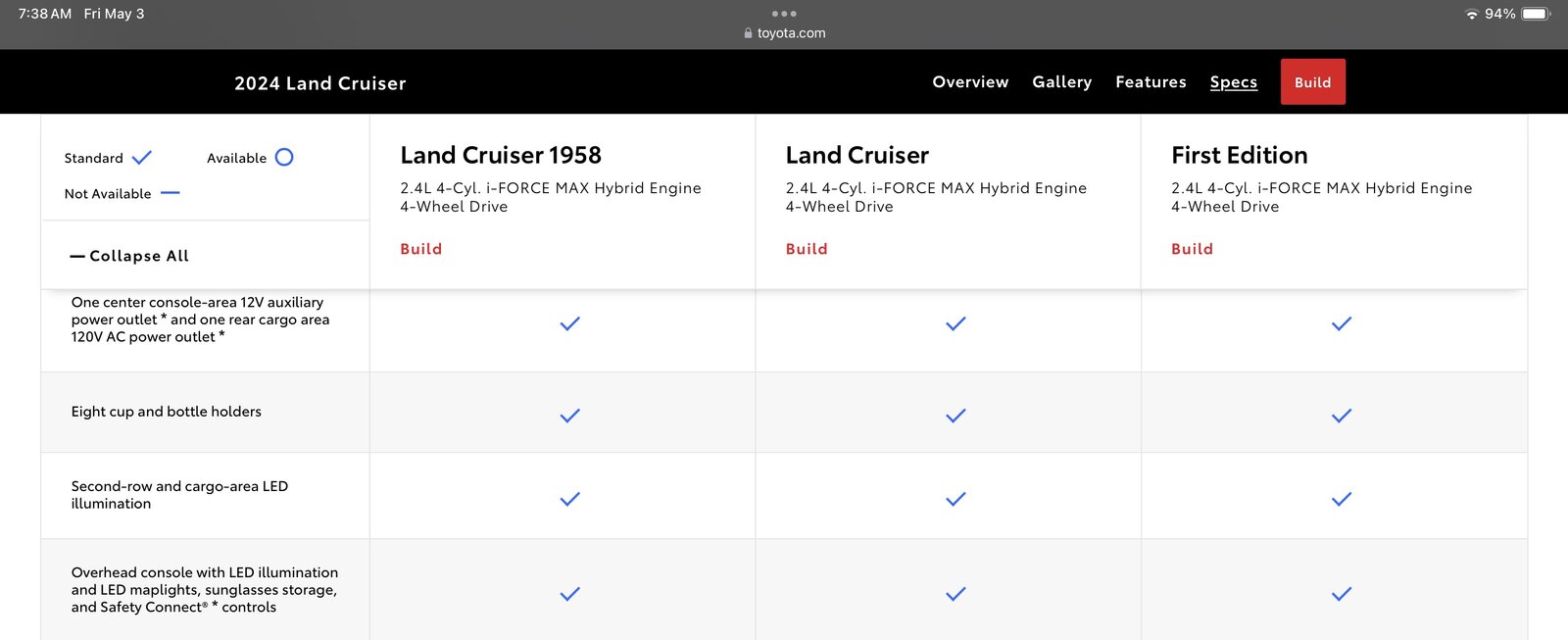Open the Gallery tab
Screen dimensions: 1568x640
coord(1061,82)
